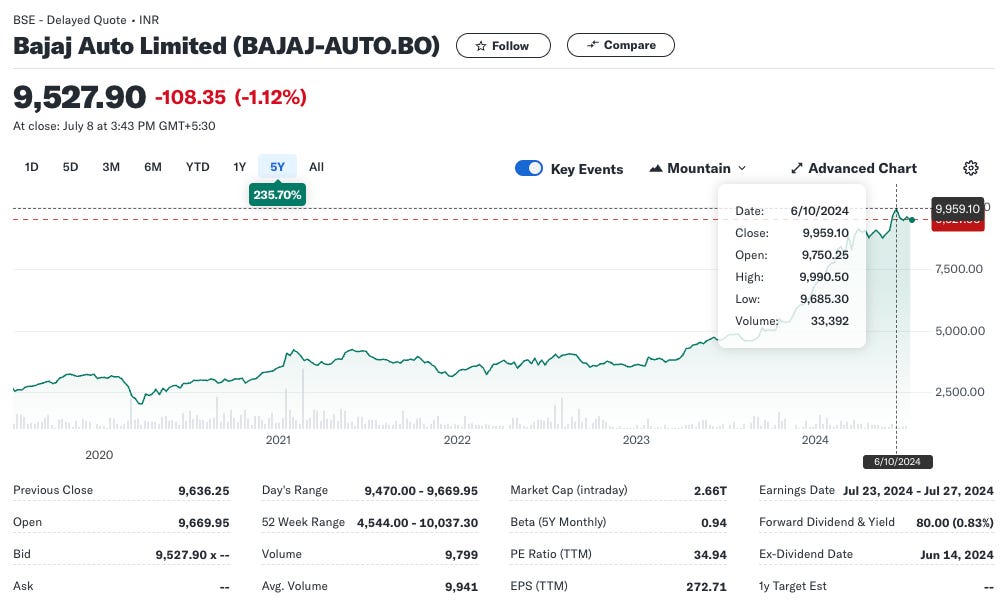Click the 6/10/2024 date marker on axis
This screenshot has height=608, width=1008.
tap(897, 461)
